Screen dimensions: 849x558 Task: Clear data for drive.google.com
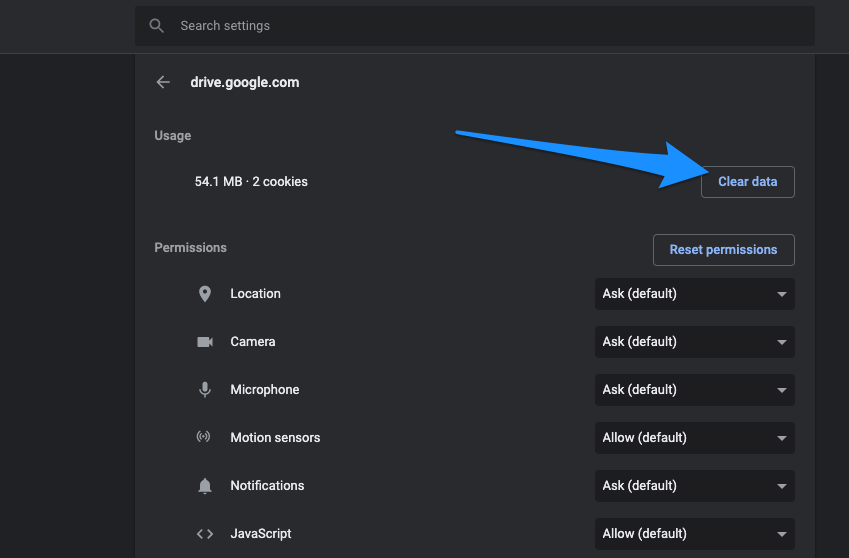coord(748,182)
